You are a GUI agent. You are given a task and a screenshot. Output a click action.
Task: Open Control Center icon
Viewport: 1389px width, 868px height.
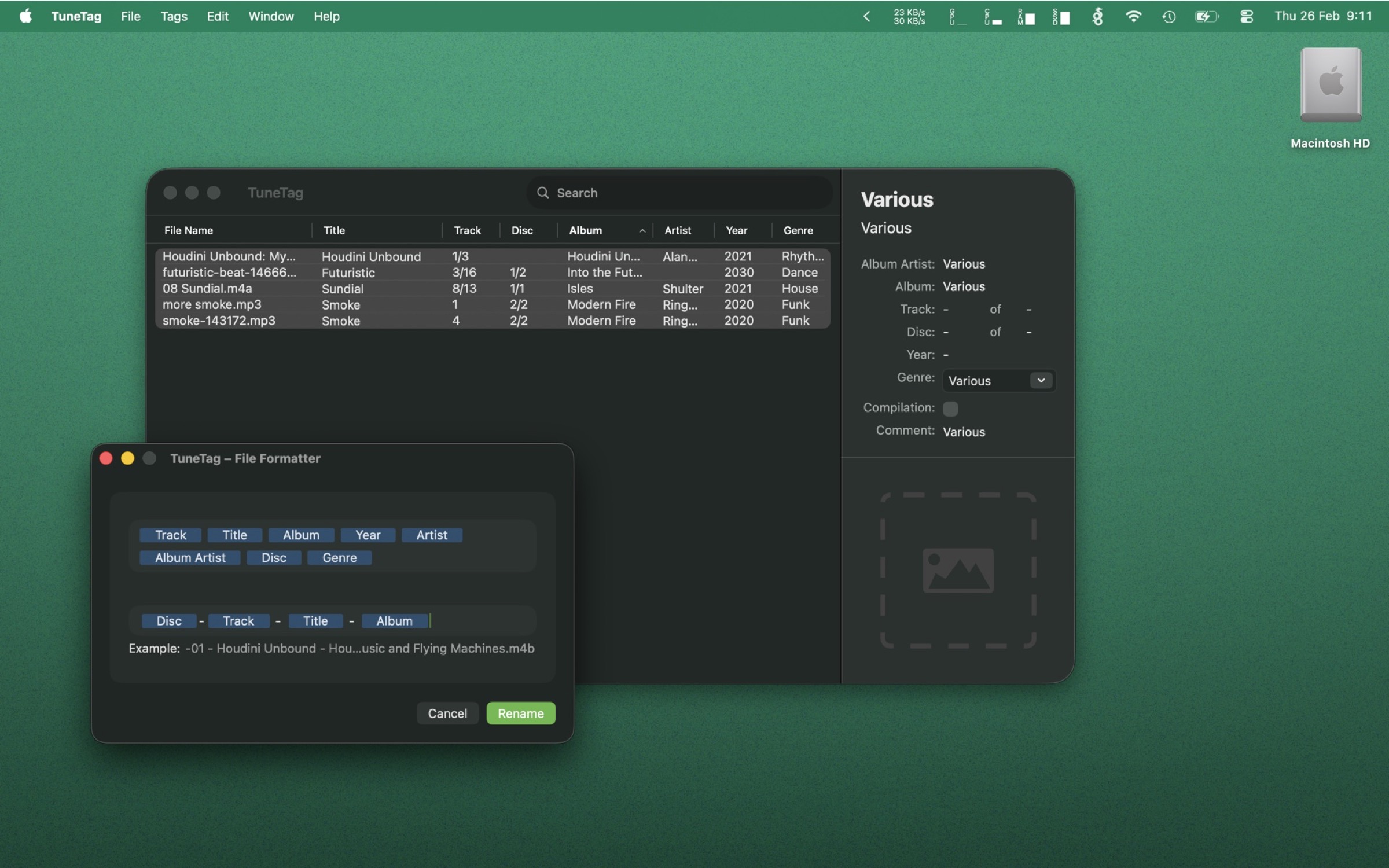tap(1246, 17)
